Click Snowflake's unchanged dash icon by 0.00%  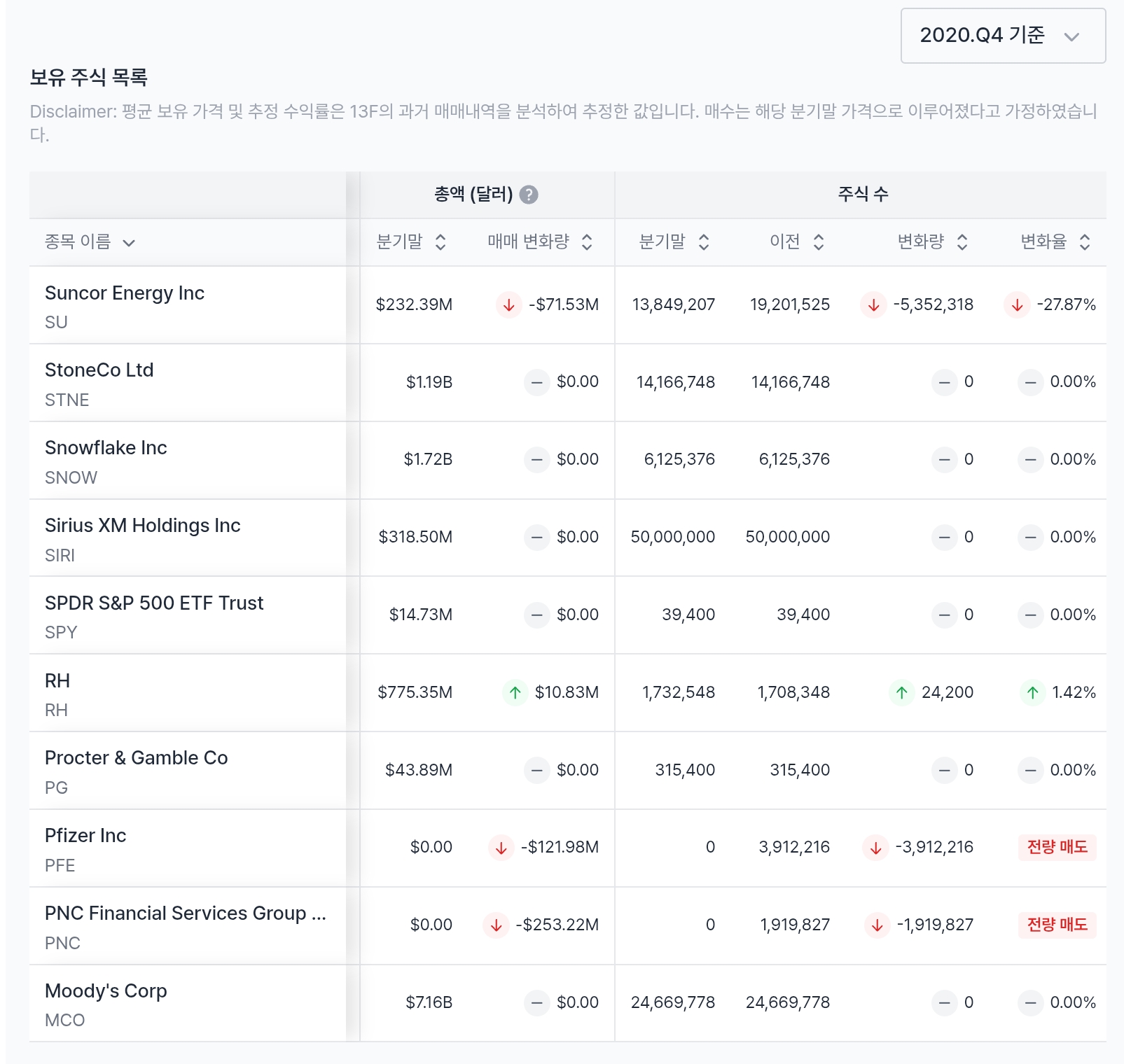click(x=1030, y=460)
